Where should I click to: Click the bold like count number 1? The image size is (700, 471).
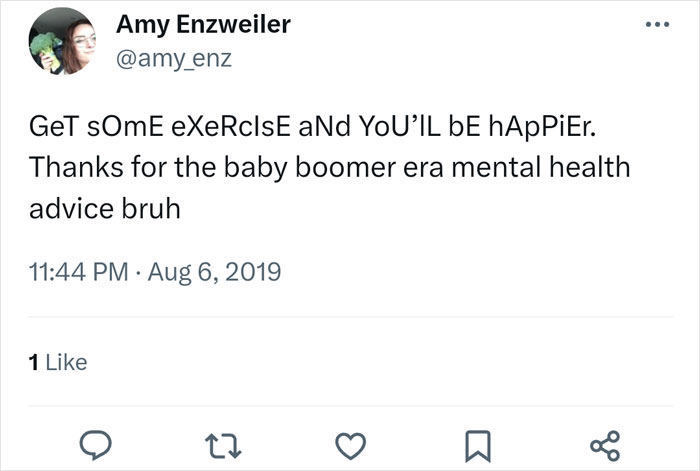coord(33,362)
